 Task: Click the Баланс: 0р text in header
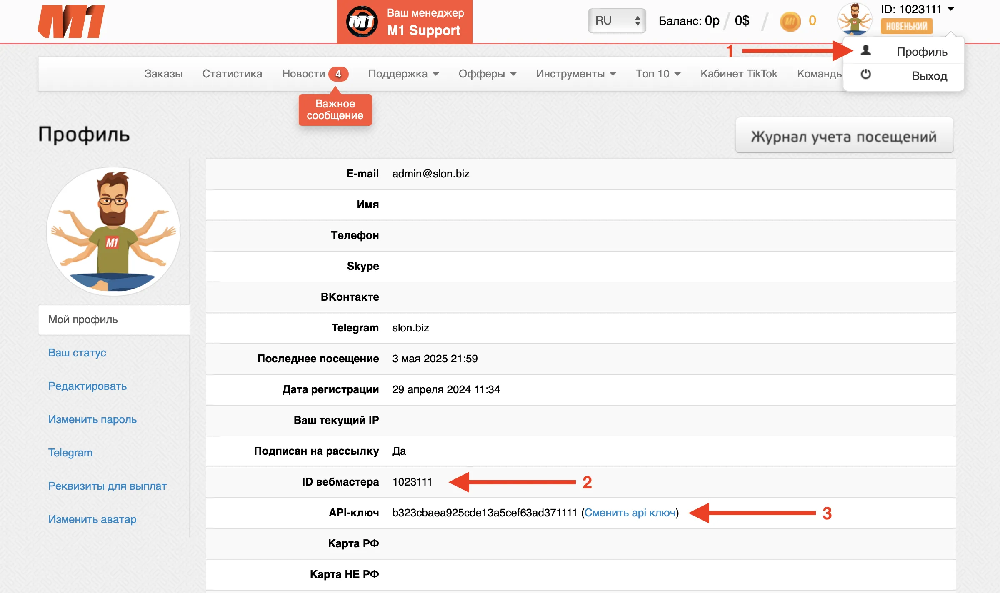point(689,20)
